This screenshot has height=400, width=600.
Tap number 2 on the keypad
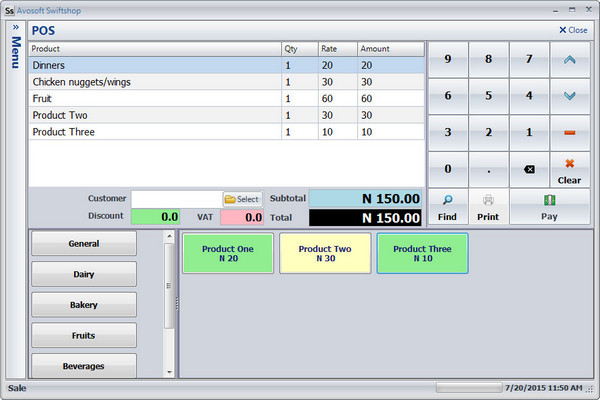(488, 133)
